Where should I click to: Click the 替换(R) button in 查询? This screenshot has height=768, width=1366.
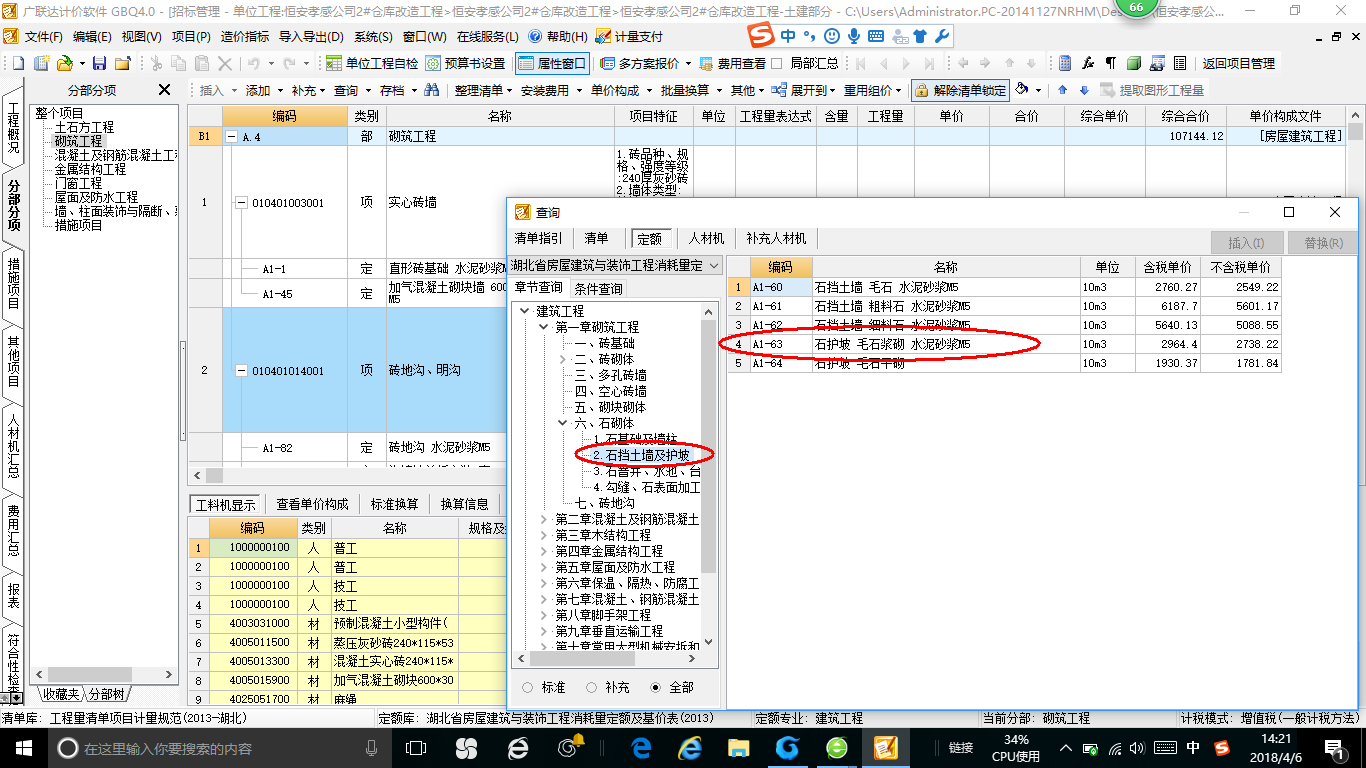click(x=1323, y=243)
